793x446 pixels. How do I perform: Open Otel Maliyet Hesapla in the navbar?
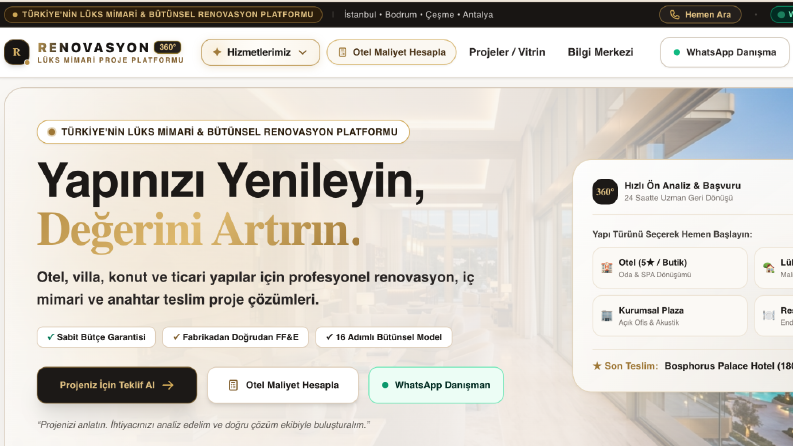click(x=391, y=52)
